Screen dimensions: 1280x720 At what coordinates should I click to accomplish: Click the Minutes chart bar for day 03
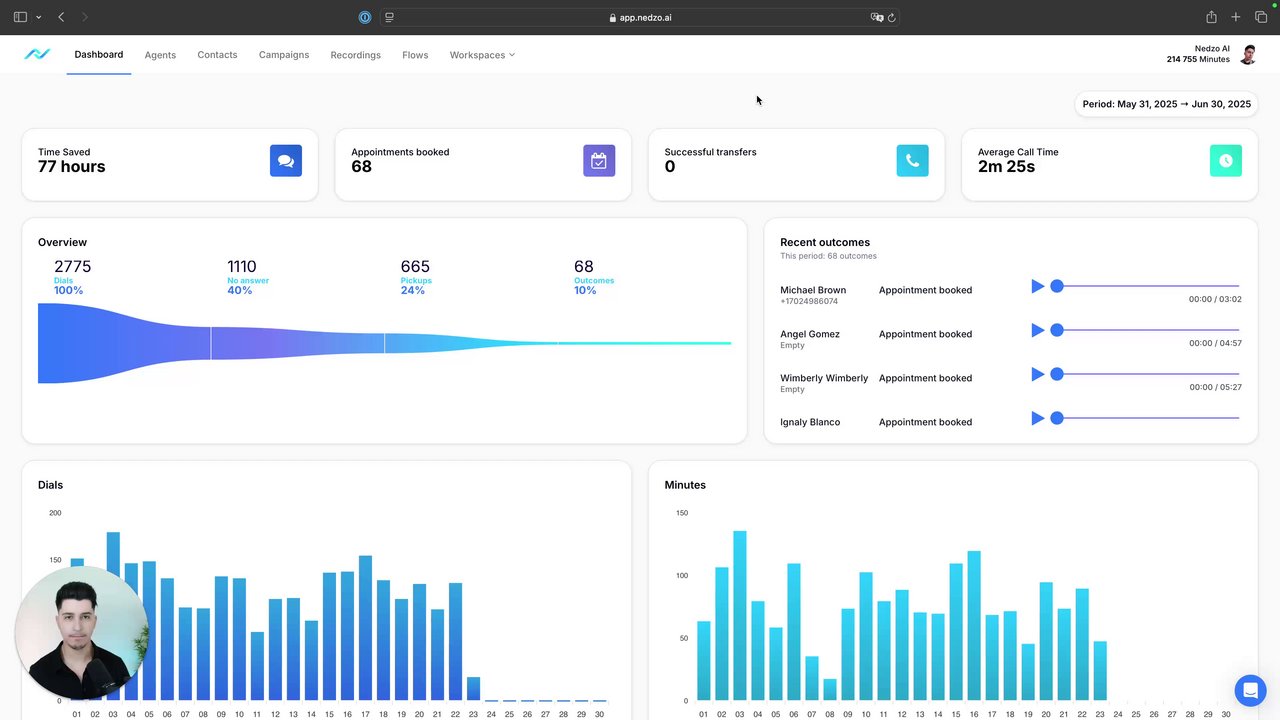(740, 616)
